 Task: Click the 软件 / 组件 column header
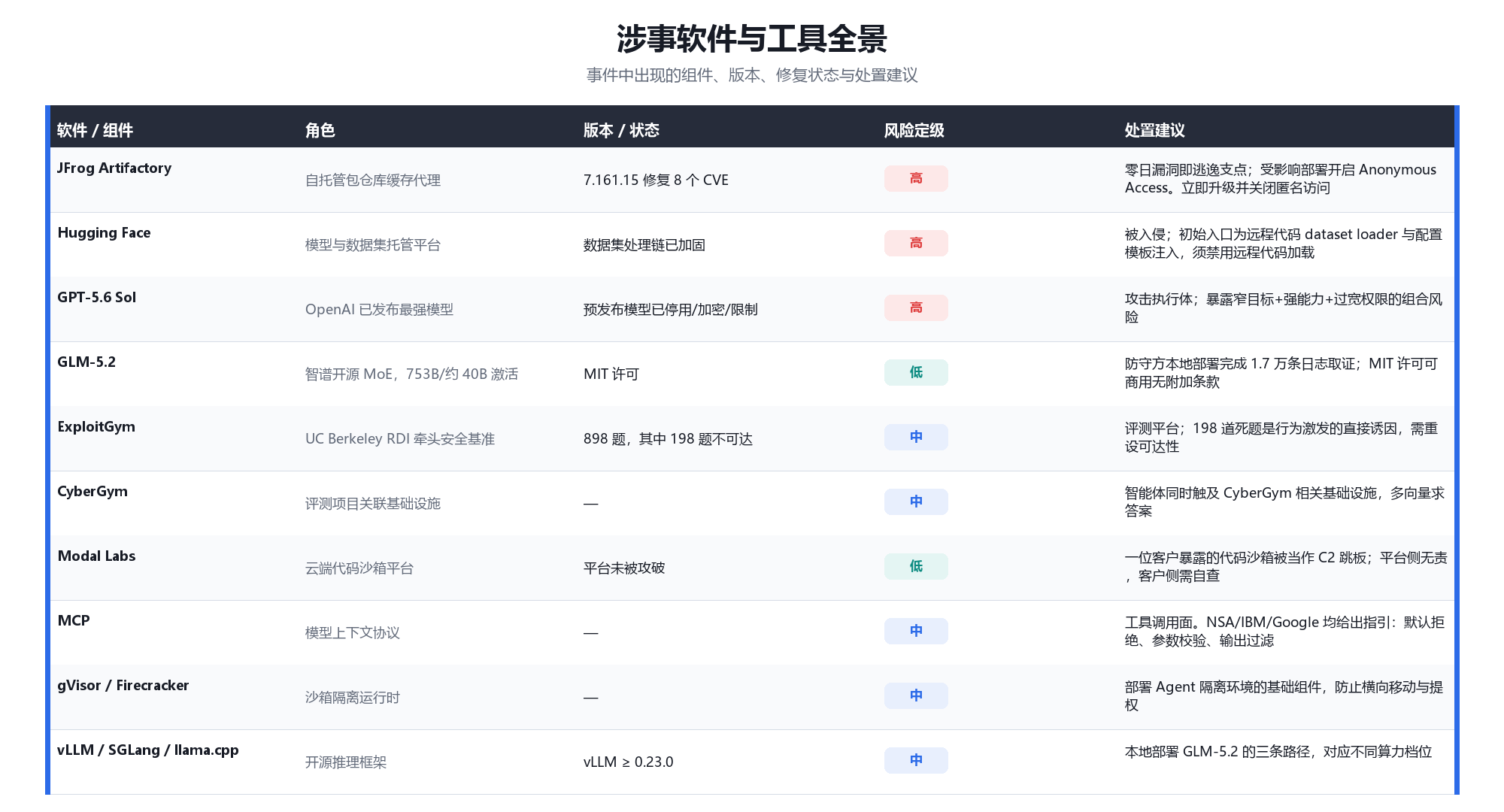pos(95,130)
